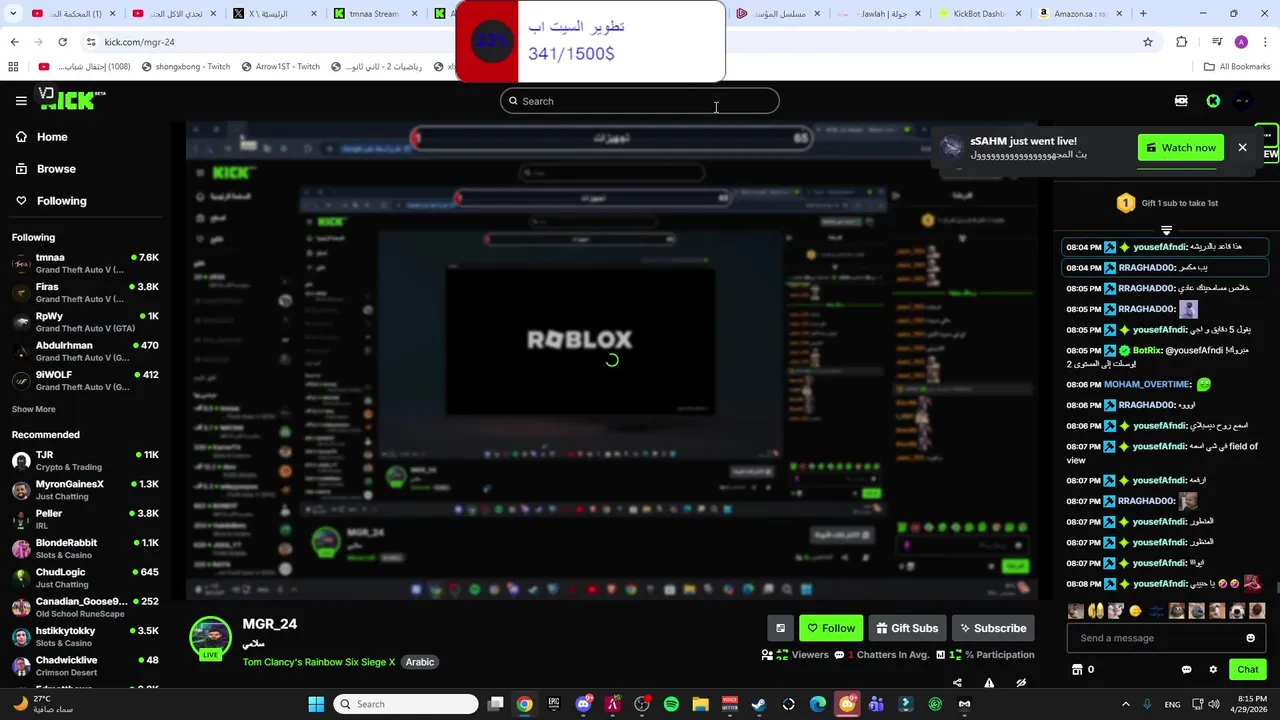Switch to the Amazon.sa tab
Screen dimensions: 1280x720
pos(1078,14)
